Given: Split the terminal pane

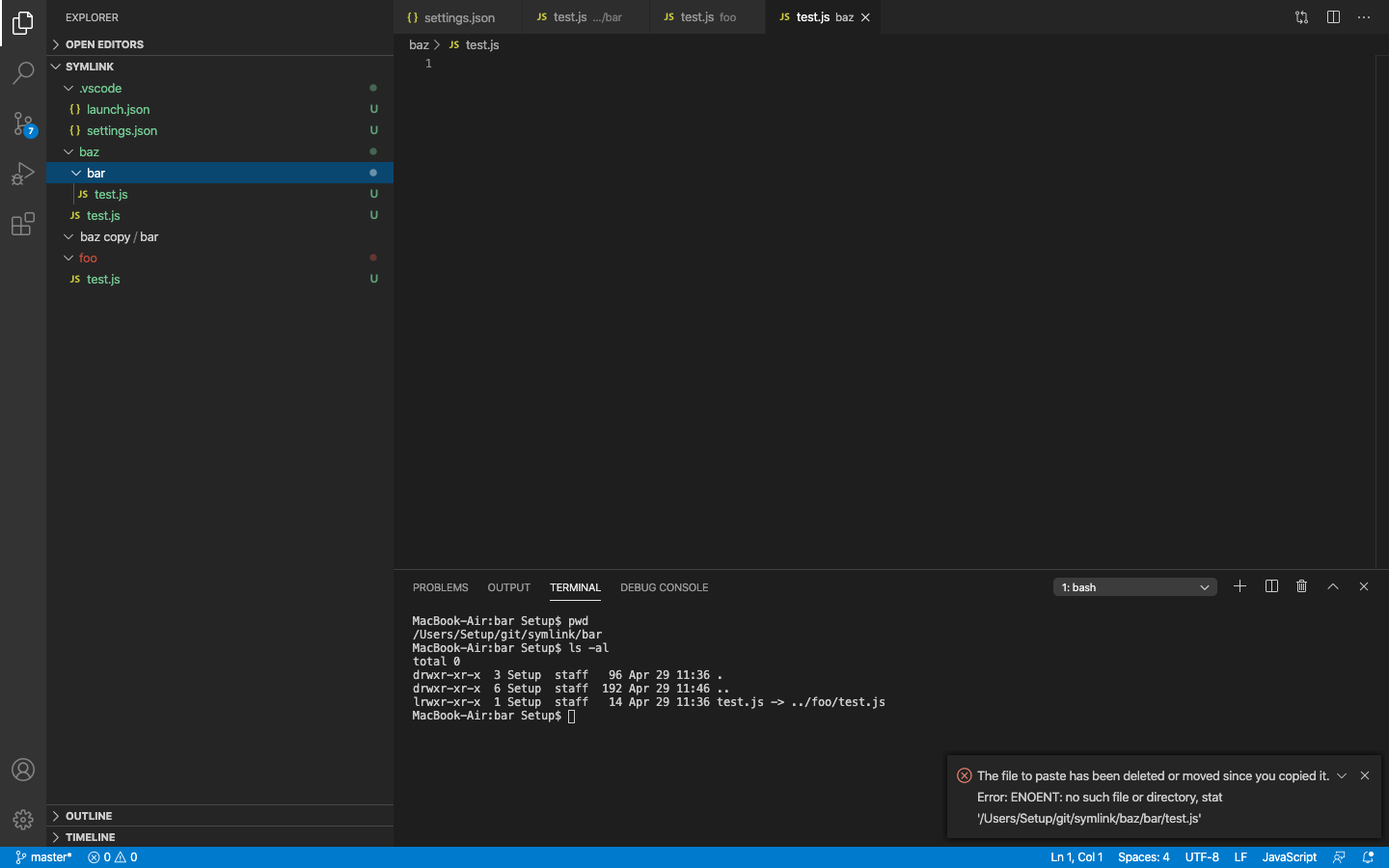Looking at the screenshot, I should [x=1271, y=585].
